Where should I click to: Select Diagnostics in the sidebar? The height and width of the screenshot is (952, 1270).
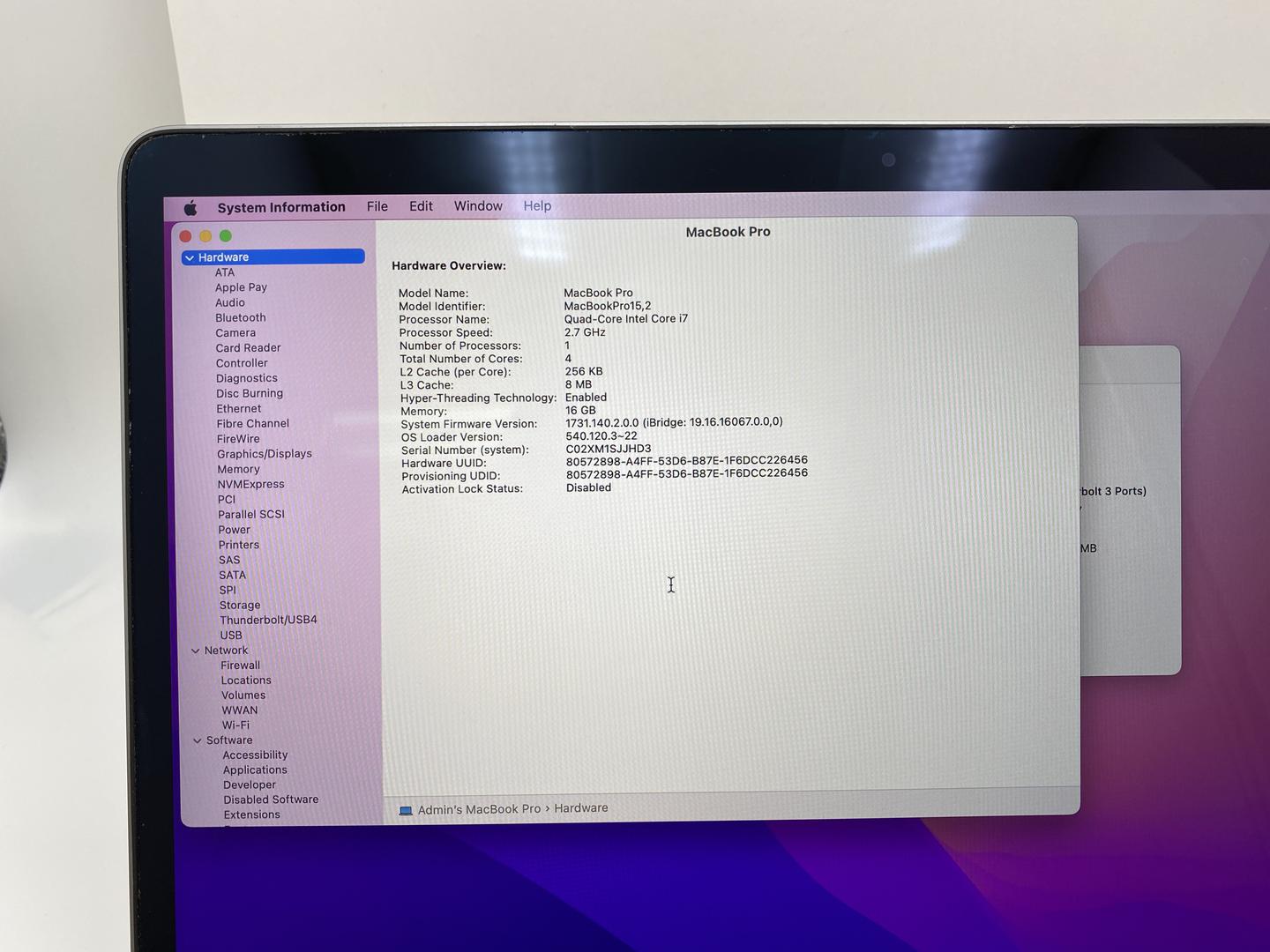click(x=247, y=378)
